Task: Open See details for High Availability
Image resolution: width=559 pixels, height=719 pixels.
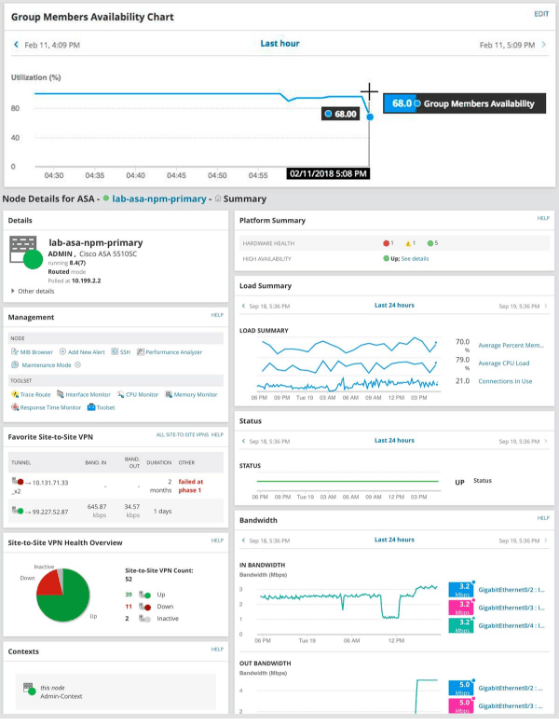Action: (x=415, y=259)
